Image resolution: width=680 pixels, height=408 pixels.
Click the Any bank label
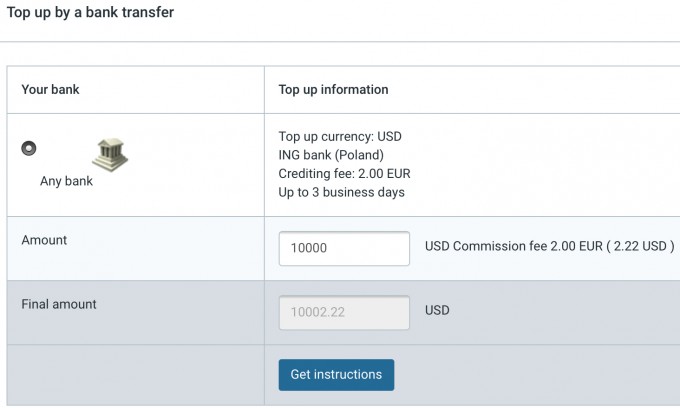[66, 181]
